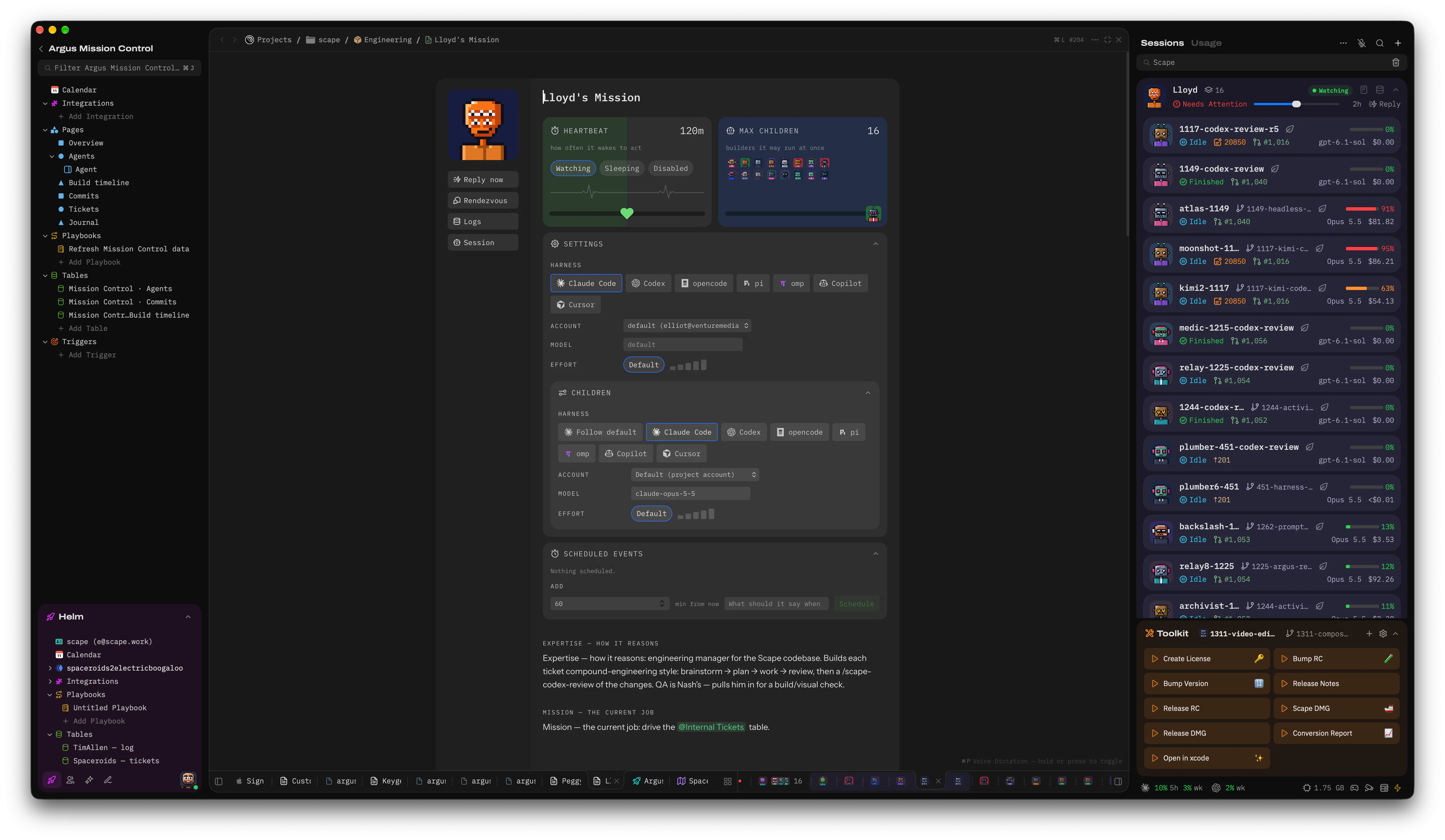Set heartbeat mode to Disabled

coord(670,168)
